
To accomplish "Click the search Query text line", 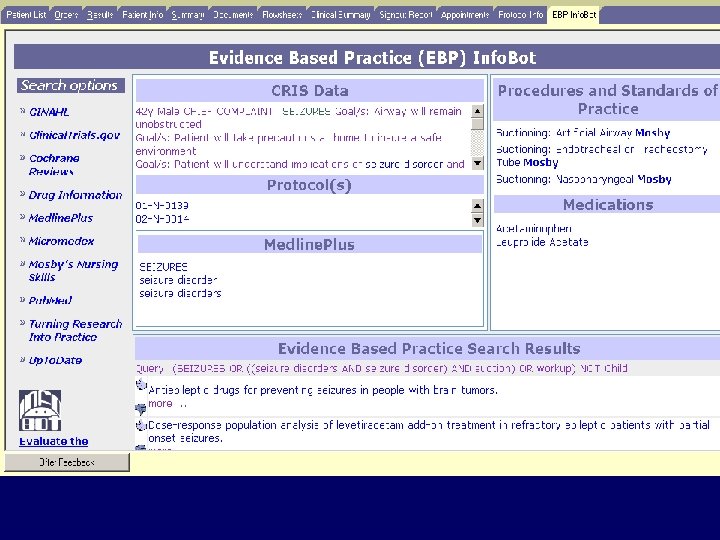I will pyautogui.click(x=382, y=369).
